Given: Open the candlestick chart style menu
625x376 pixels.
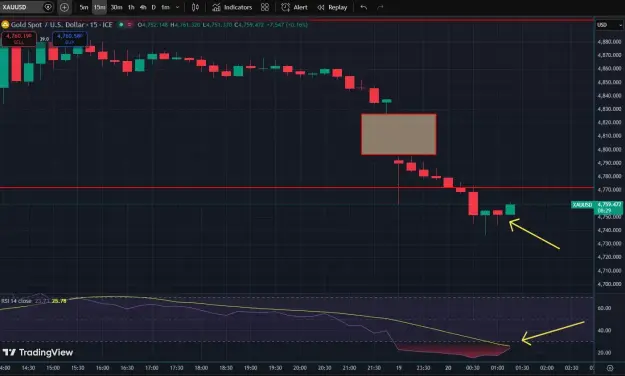Looking at the screenshot, I should 195,7.
